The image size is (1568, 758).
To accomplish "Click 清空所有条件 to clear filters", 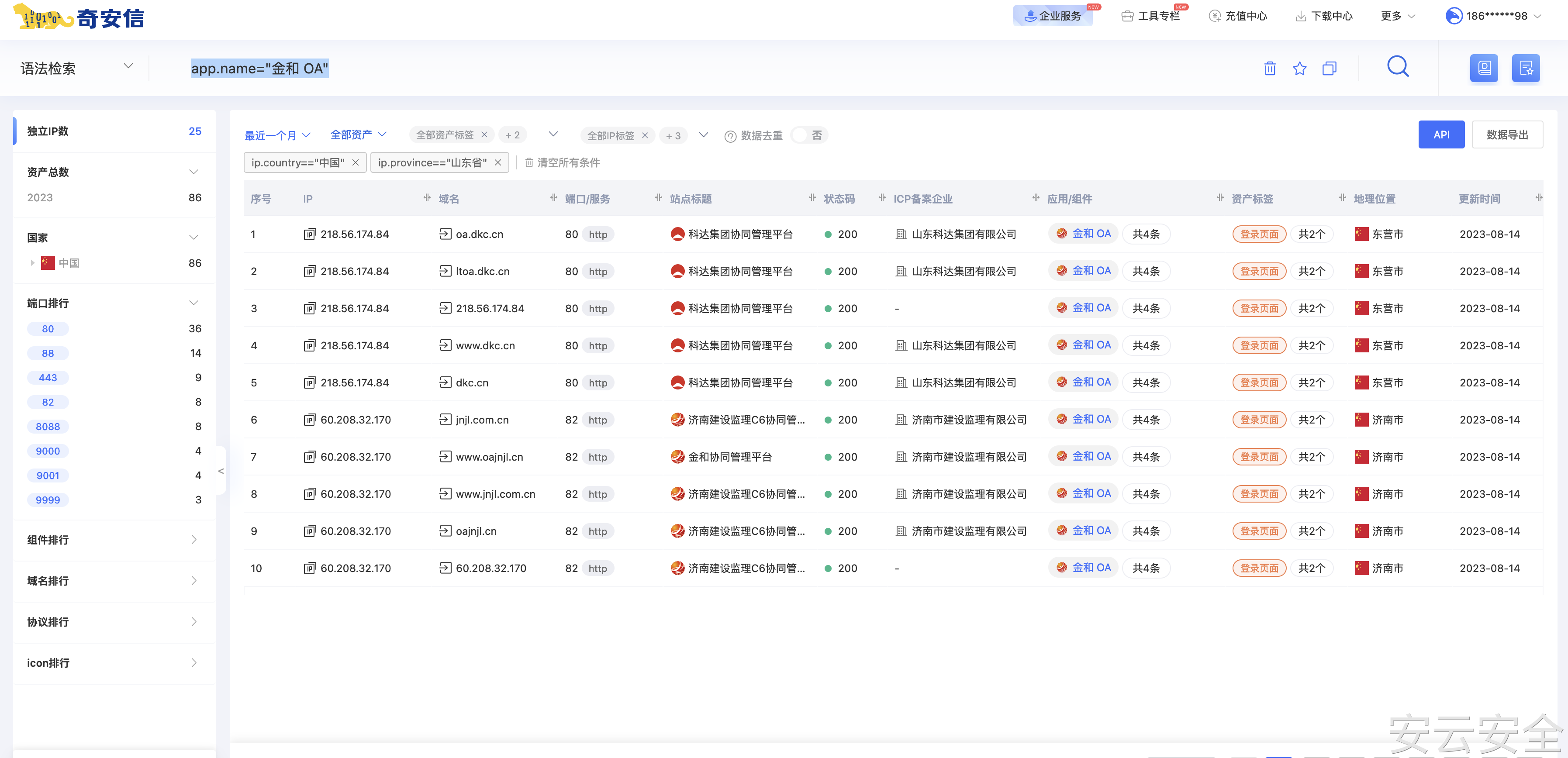I will pyautogui.click(x=563, y=162).
